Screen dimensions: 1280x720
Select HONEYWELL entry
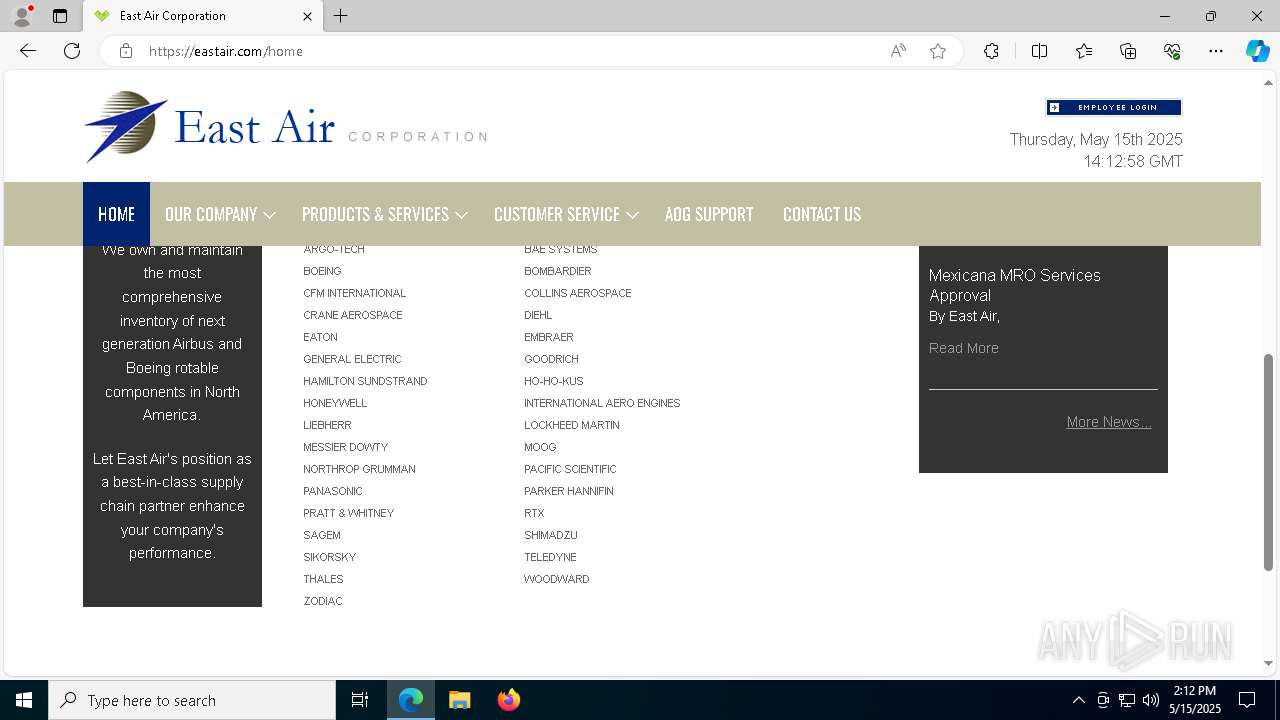click(x=335, y=403)
